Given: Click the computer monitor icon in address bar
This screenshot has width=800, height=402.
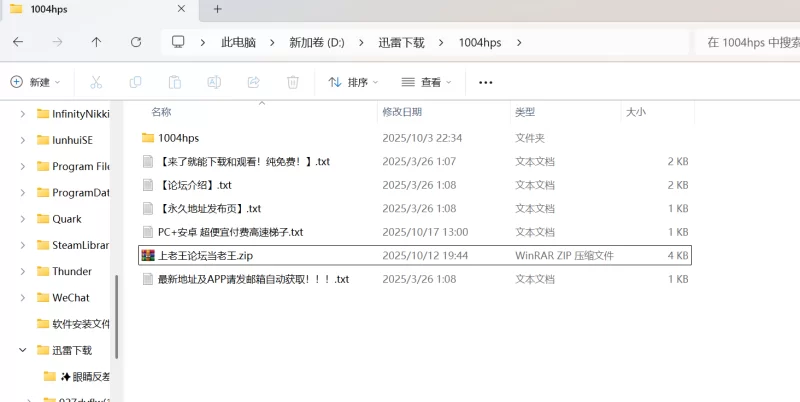Looking at the screenshot, I should coord(178,42).
